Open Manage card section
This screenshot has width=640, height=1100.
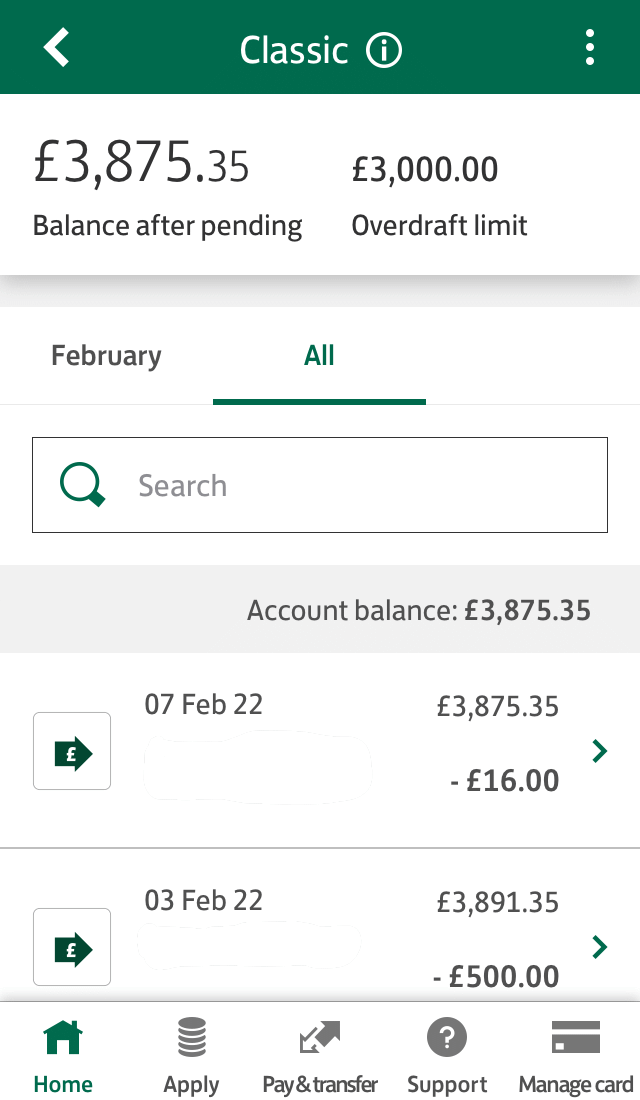point(575,1056)
